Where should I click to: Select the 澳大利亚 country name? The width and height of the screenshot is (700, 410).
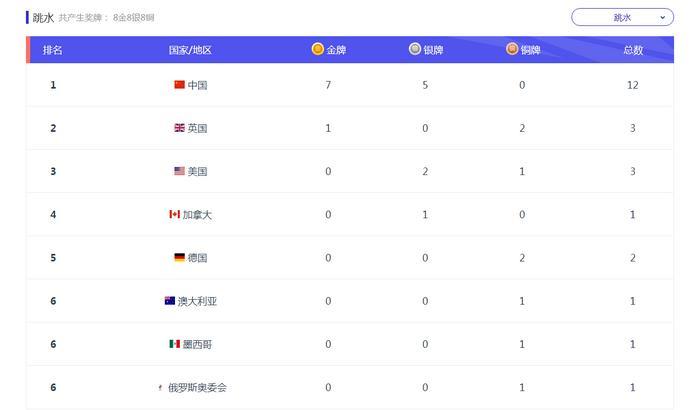click(x=197, y=301)
